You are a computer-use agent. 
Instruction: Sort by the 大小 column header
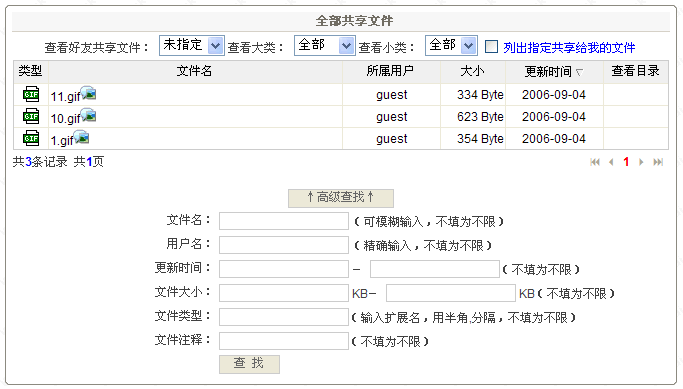[473, 71]
